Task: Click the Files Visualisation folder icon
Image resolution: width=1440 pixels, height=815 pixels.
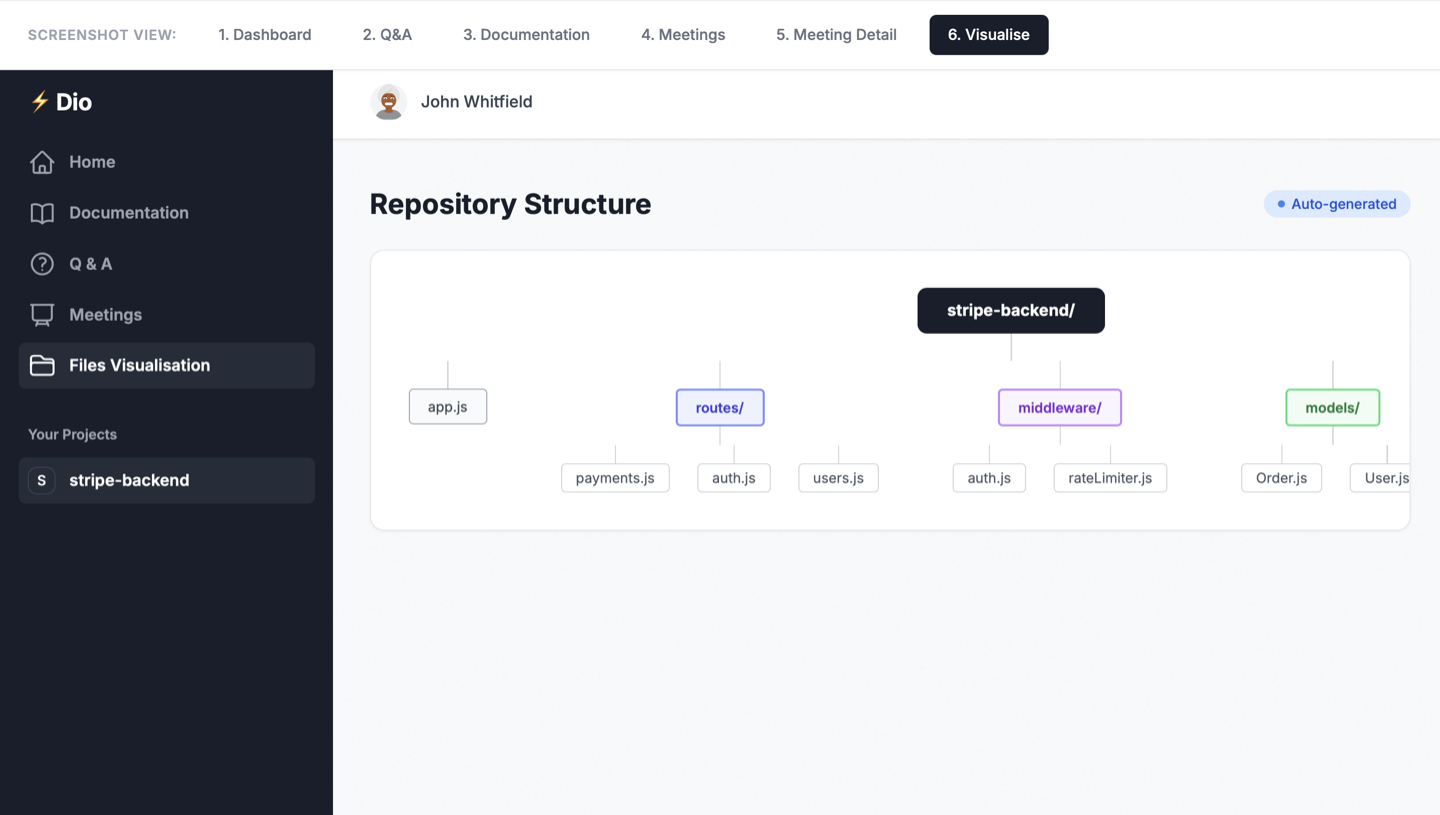Action: click(42, 365)
